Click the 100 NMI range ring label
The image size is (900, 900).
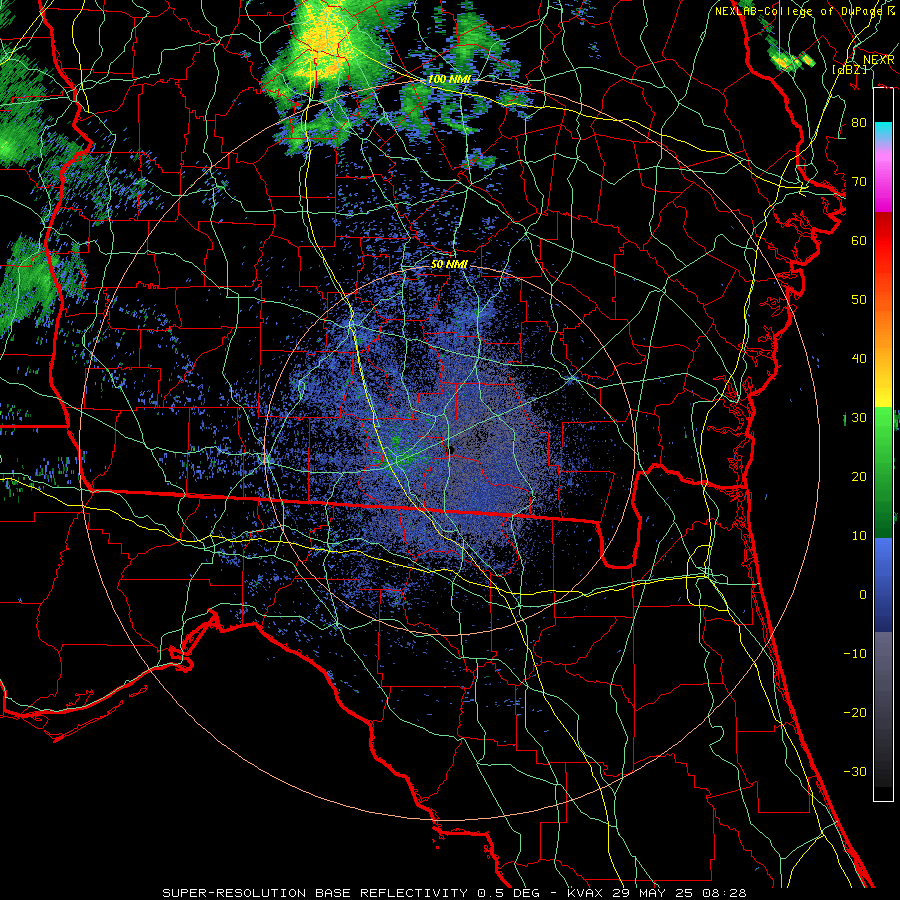click(449, 79)
